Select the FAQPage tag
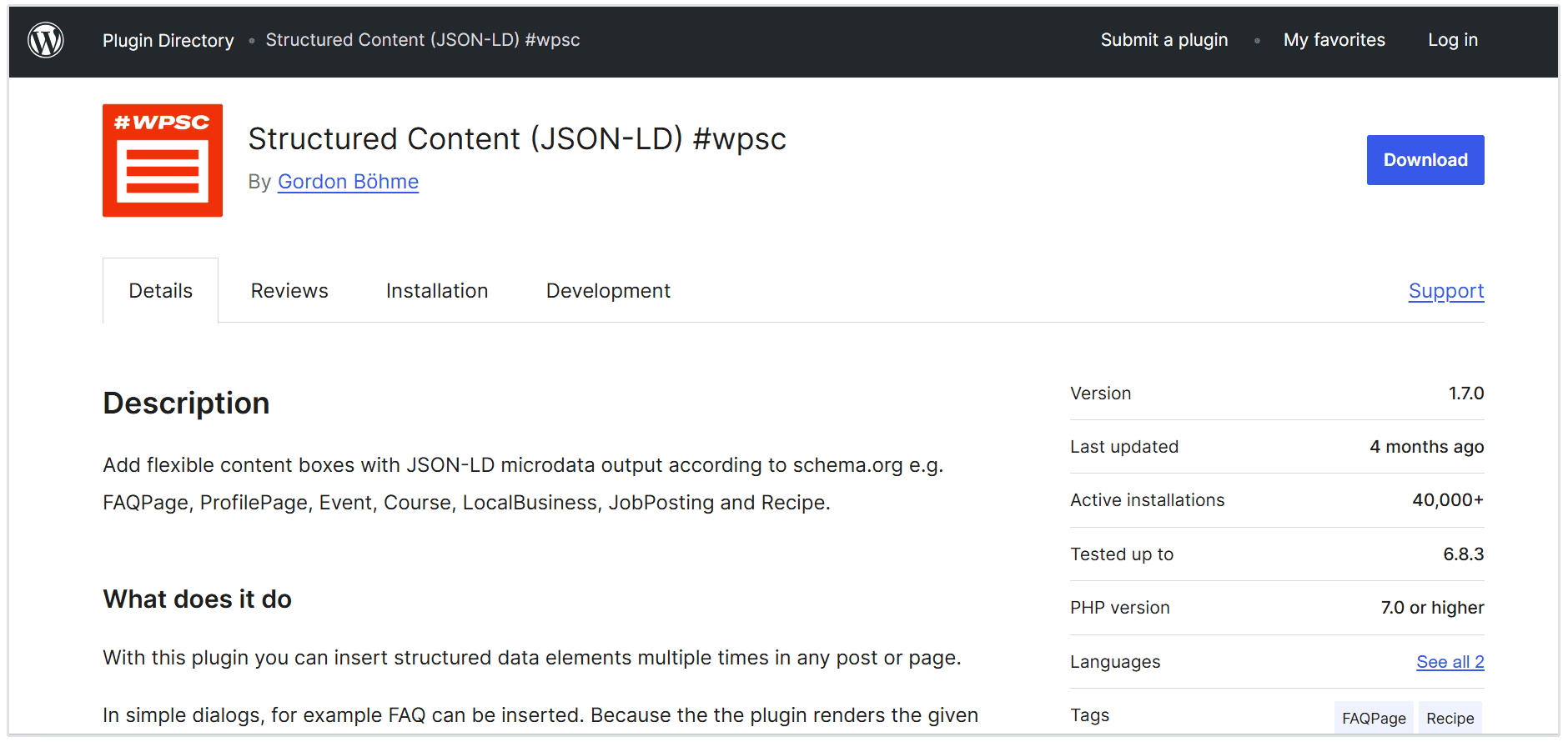The width and height of the screenshot is (1568, 742). 1374,718
